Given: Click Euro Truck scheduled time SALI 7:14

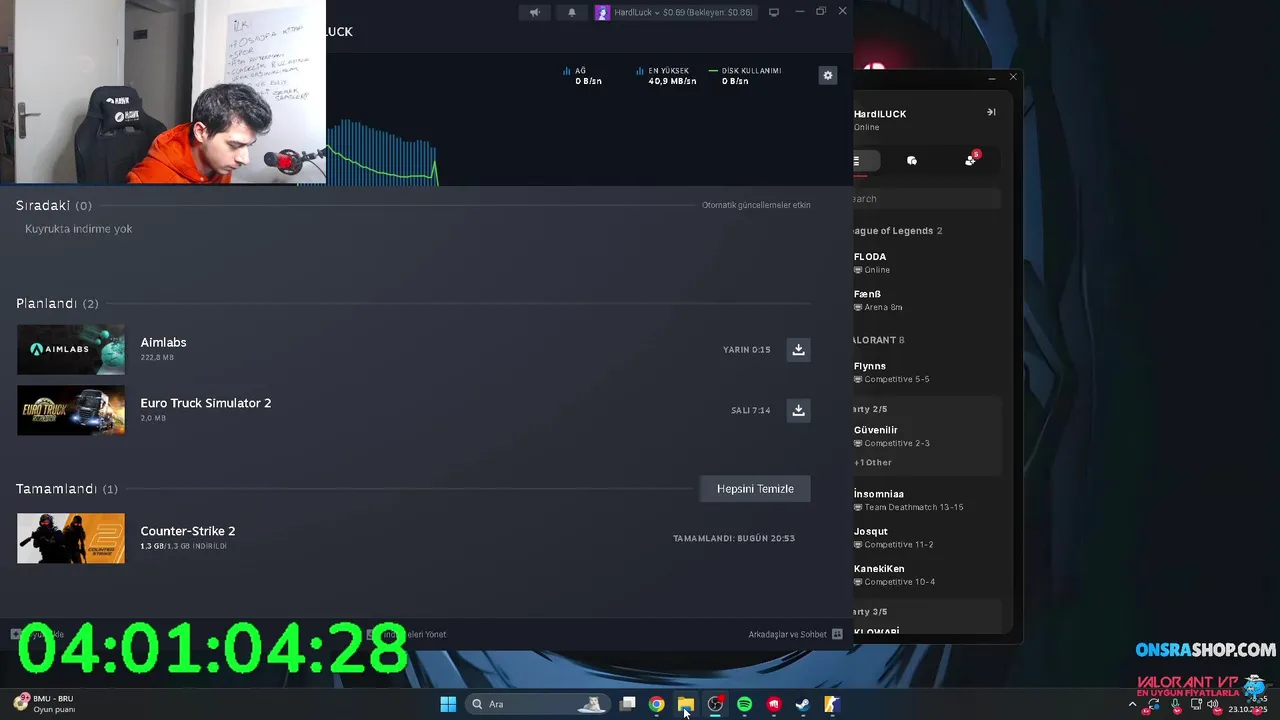Looking at the screenshot, I should pos(751,410).
